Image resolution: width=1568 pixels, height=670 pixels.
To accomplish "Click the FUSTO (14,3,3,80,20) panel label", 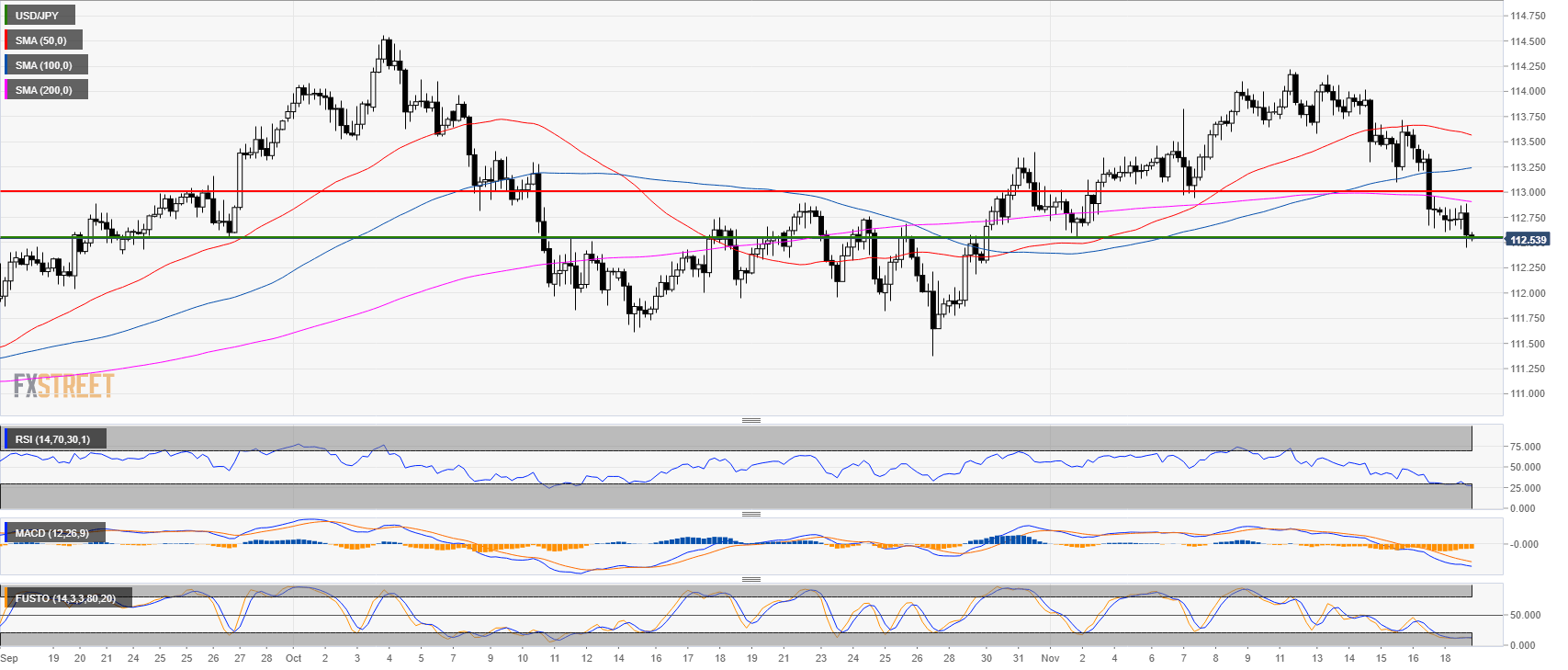I will click(65, 598).
